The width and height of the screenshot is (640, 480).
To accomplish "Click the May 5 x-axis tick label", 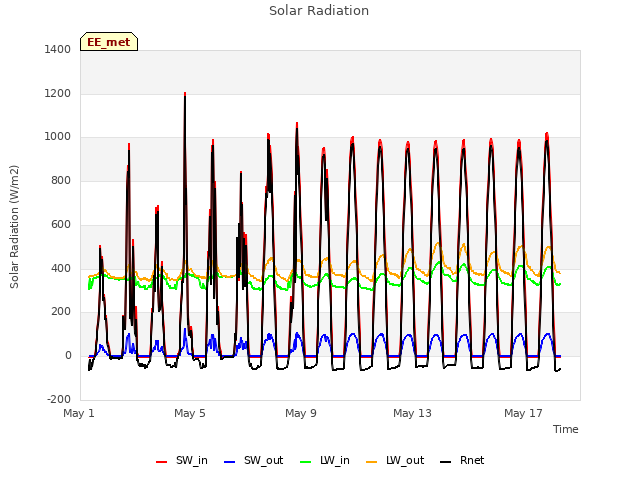I will tap(190, 413).
